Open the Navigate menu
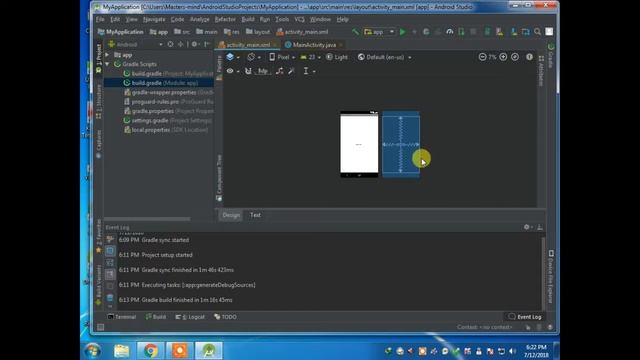640x360 pixels. click(x=154, y=19)
